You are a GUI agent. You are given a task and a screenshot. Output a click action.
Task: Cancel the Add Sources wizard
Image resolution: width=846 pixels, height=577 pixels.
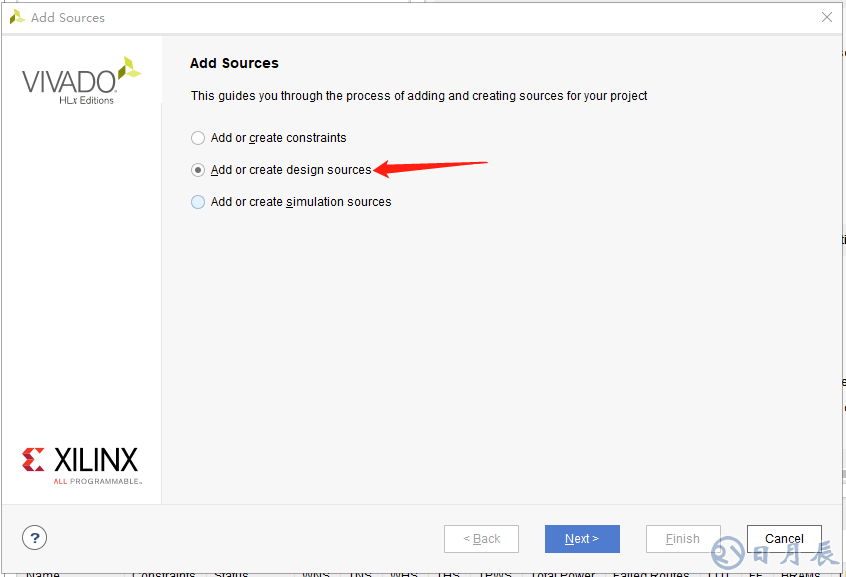784,539
